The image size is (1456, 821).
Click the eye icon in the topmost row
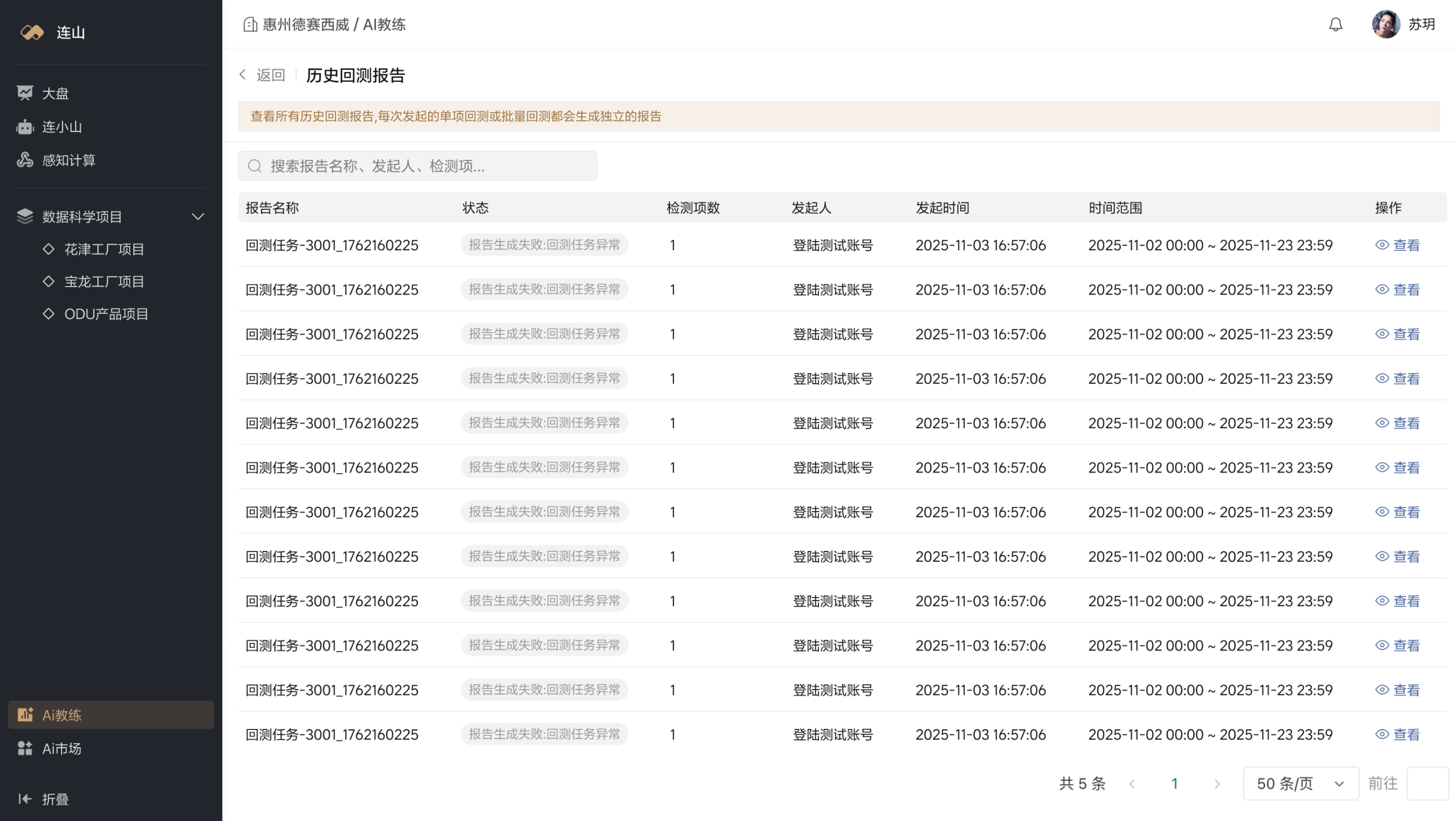(1382, 245)
